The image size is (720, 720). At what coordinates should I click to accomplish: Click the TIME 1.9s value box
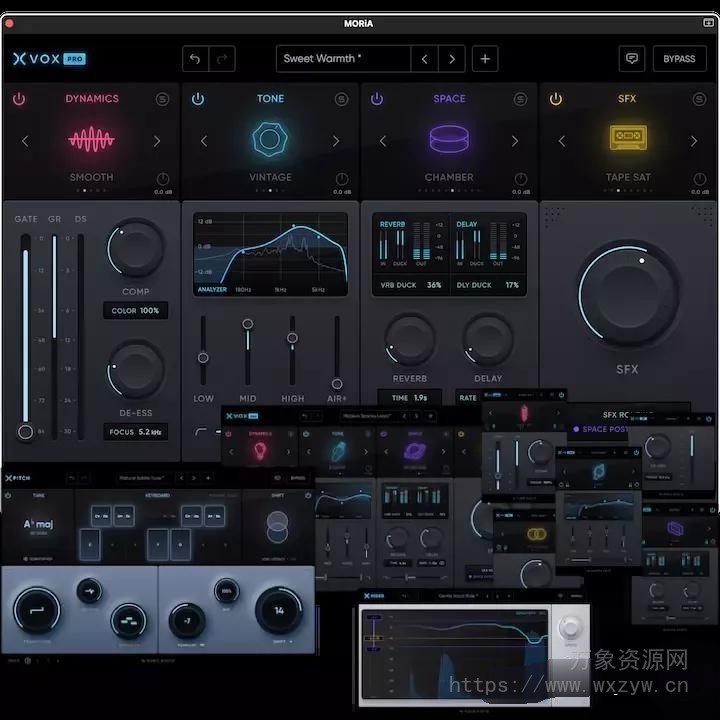410,398
